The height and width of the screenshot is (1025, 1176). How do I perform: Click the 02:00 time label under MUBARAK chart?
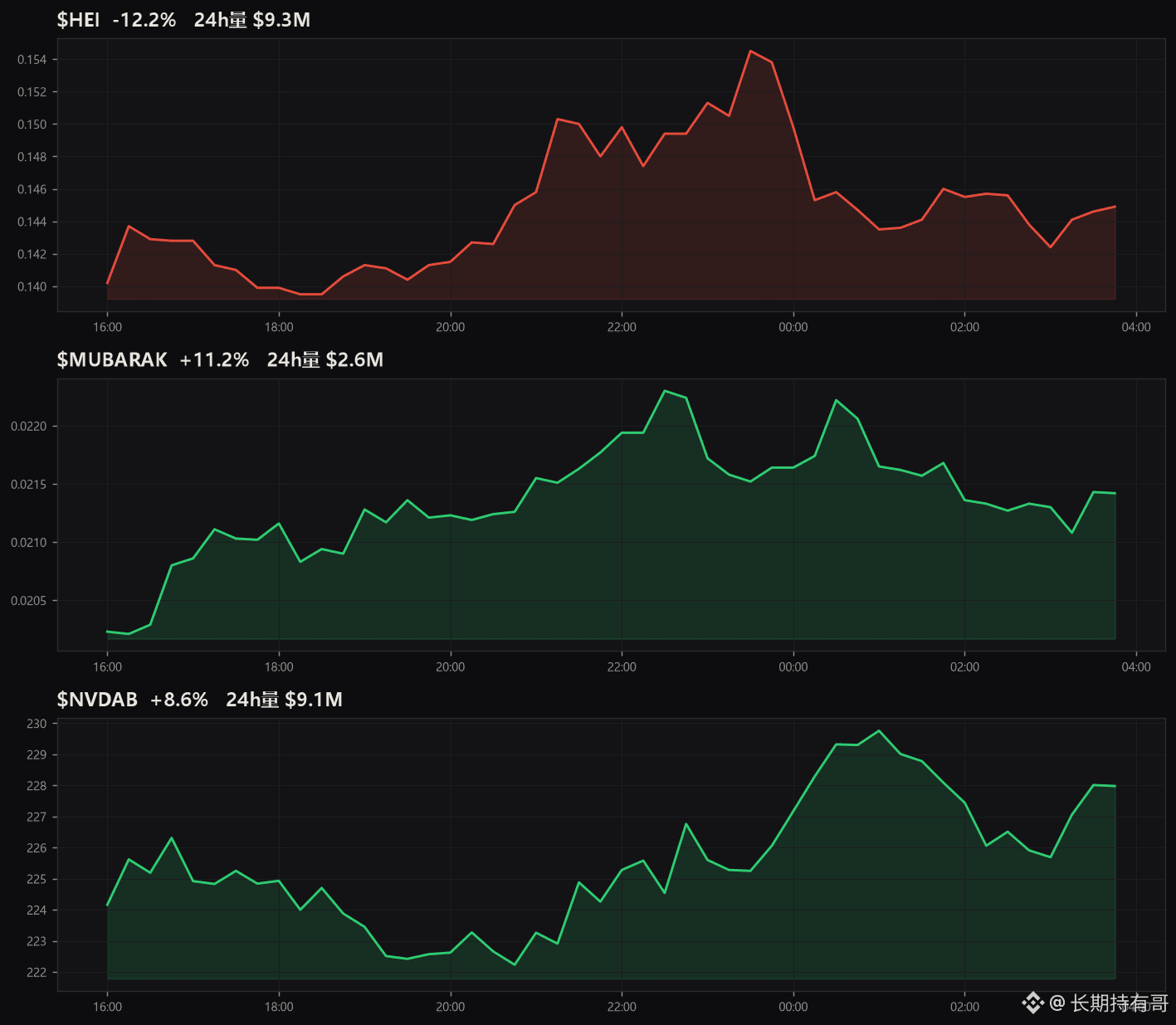(964, 667)
